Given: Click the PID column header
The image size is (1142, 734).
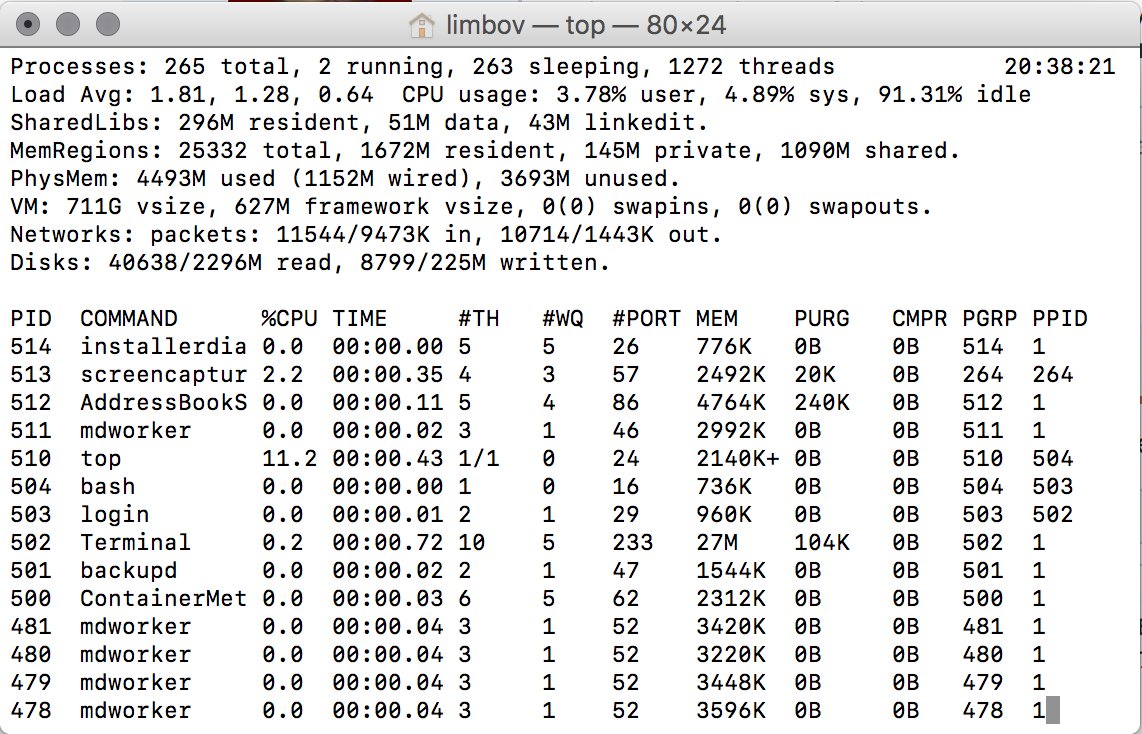Looking at the screenshot, I should click(31, 319).
